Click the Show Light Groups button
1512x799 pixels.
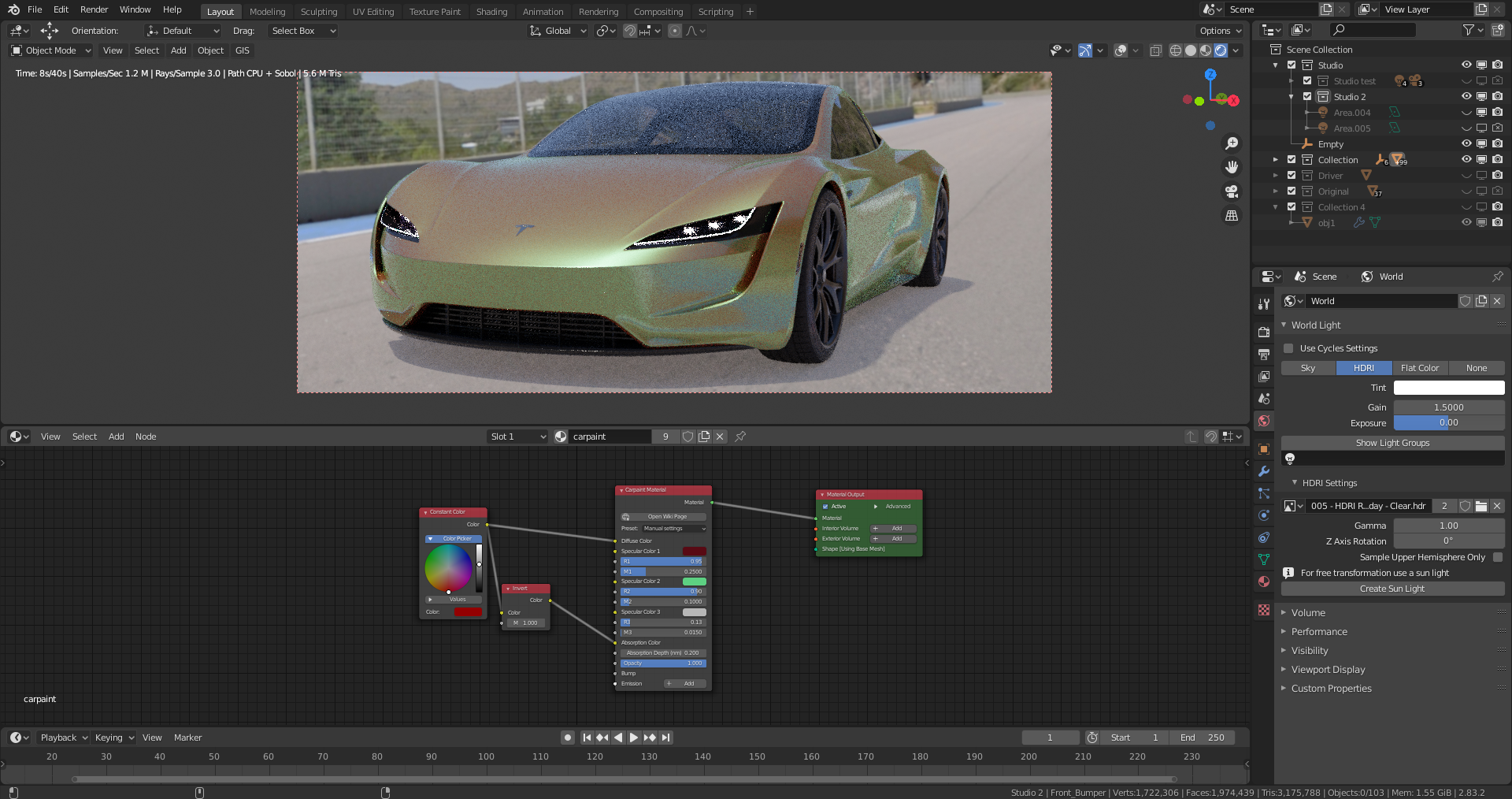pos(1392,443)
